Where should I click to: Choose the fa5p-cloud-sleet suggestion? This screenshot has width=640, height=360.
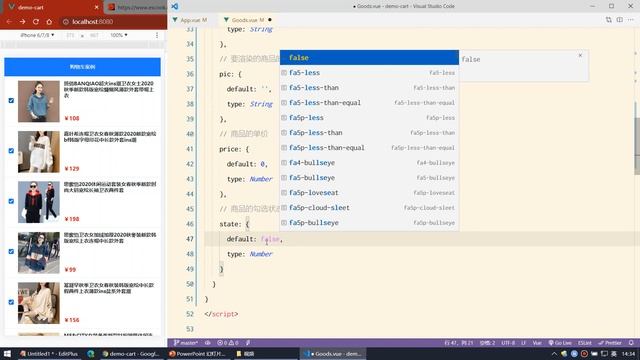coord(369,208)
